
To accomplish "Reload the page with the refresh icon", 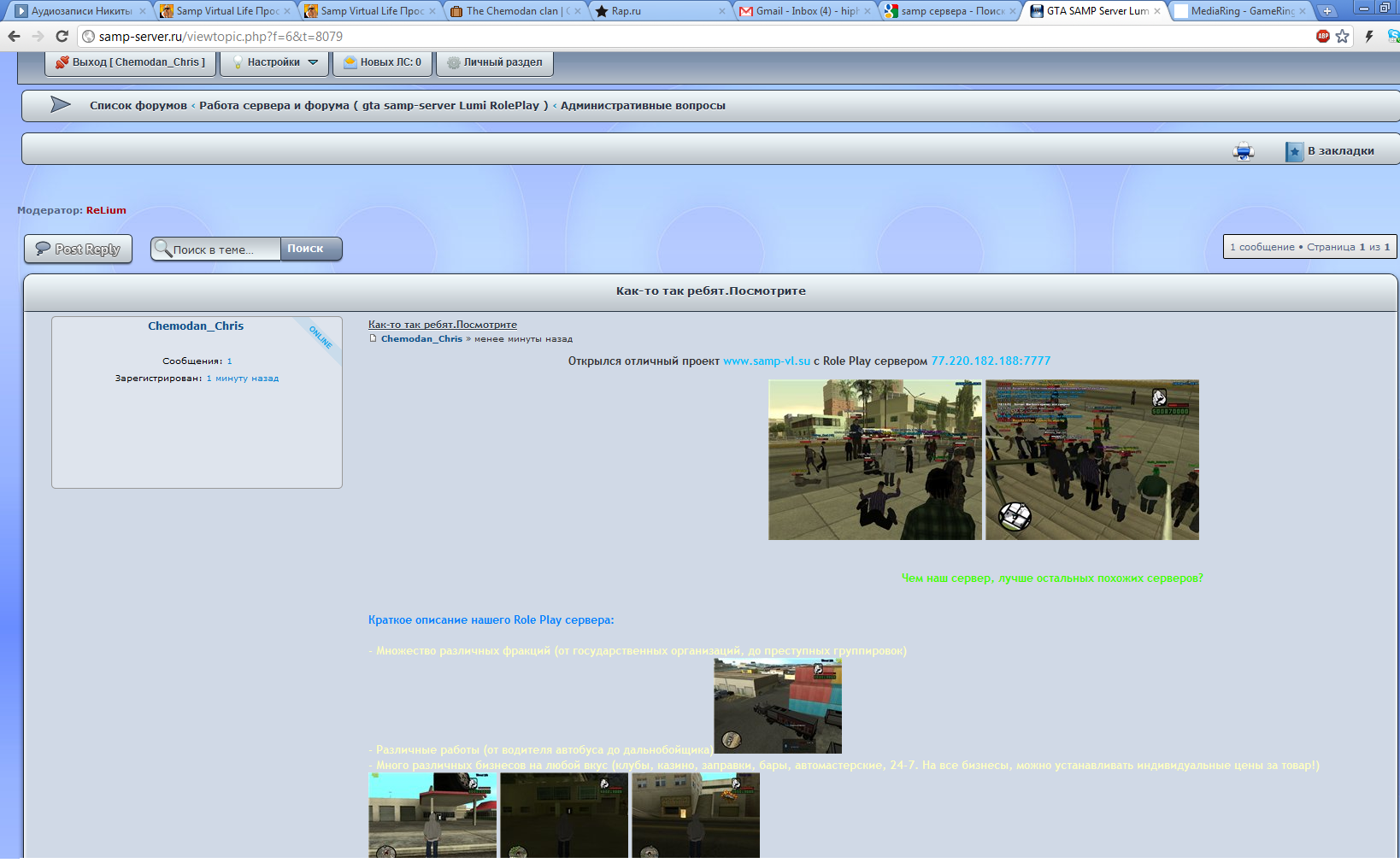I will (62, 36).
